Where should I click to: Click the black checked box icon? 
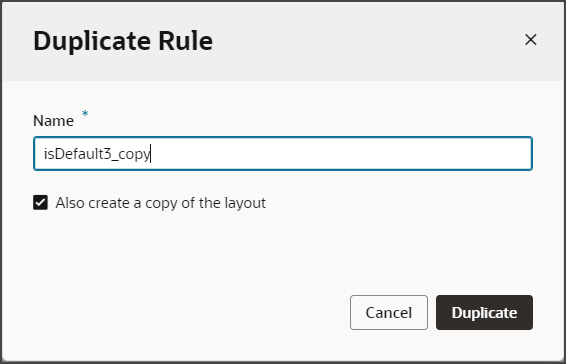point(40,203)
